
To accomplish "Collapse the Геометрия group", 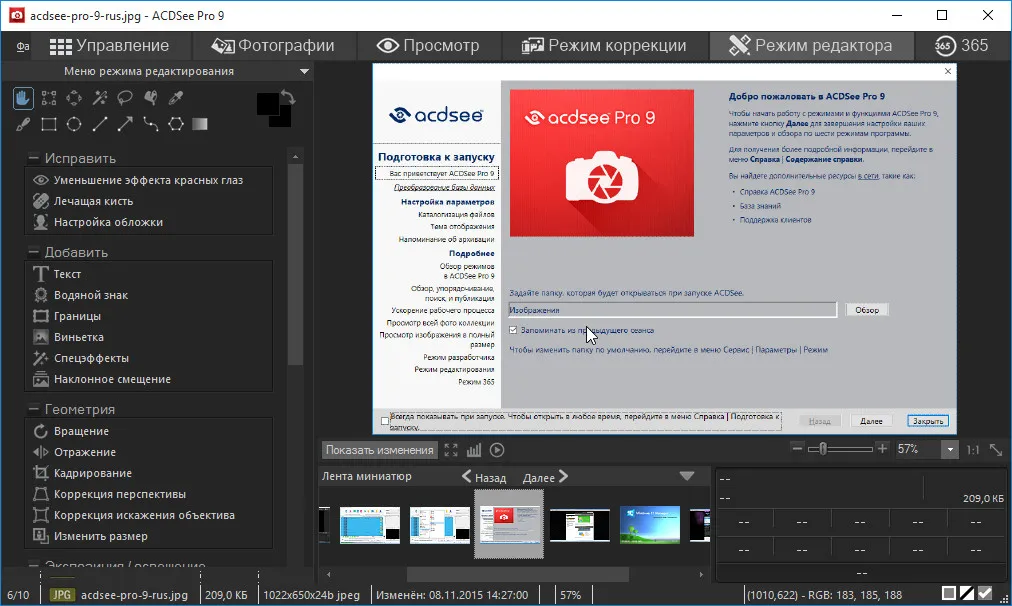I will click(x=33, y=409).
